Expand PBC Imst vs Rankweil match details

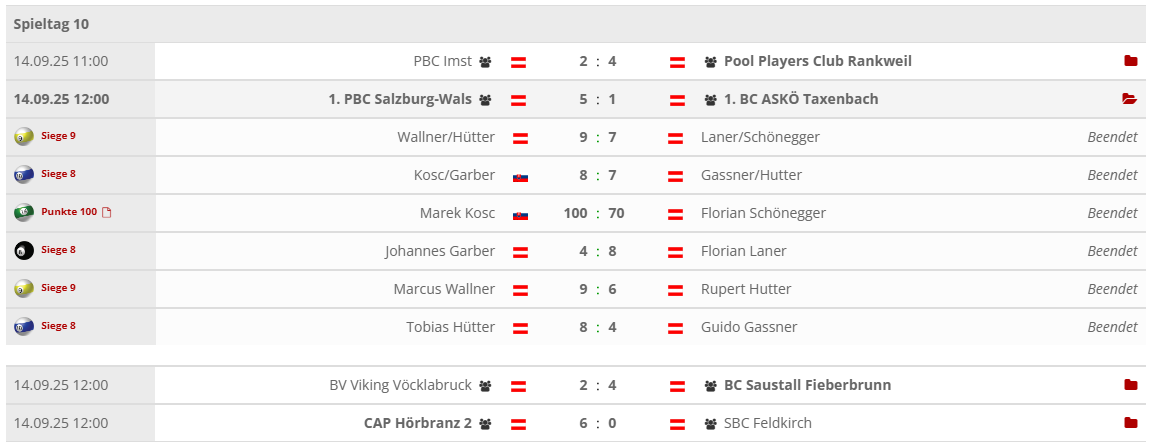point(1130,61)
